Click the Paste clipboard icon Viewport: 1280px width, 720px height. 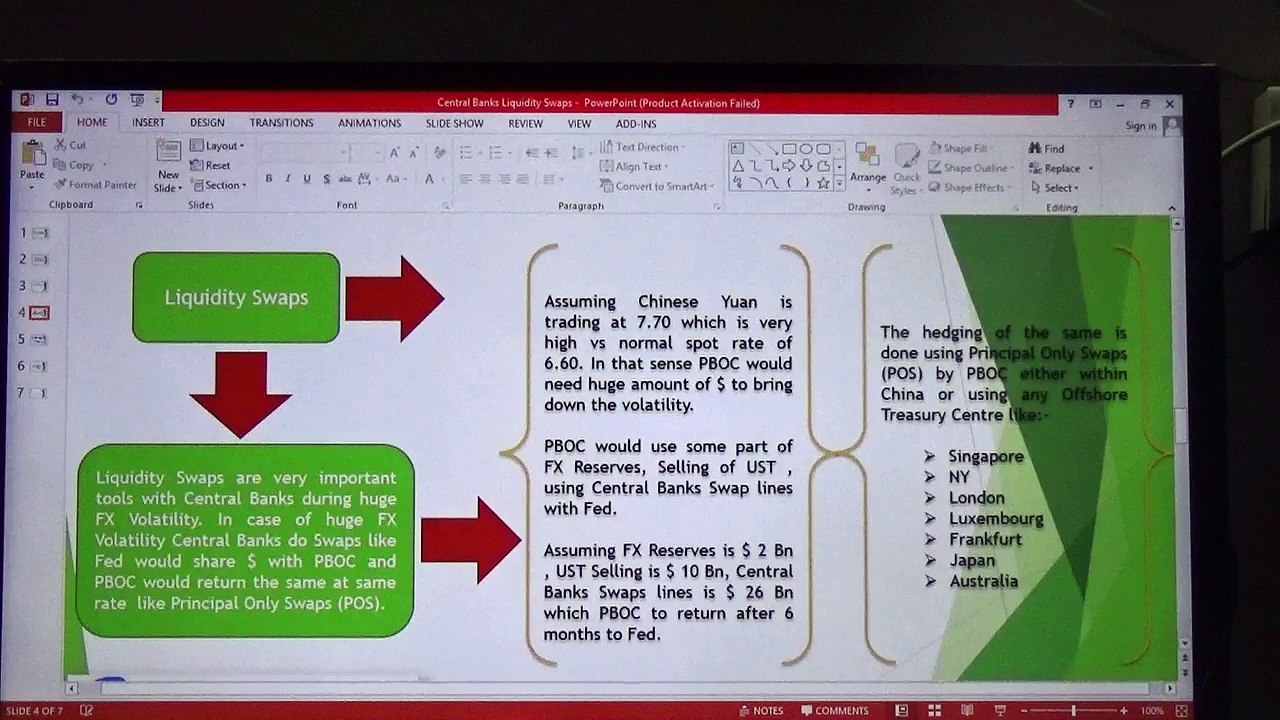[x=32, y=160]
